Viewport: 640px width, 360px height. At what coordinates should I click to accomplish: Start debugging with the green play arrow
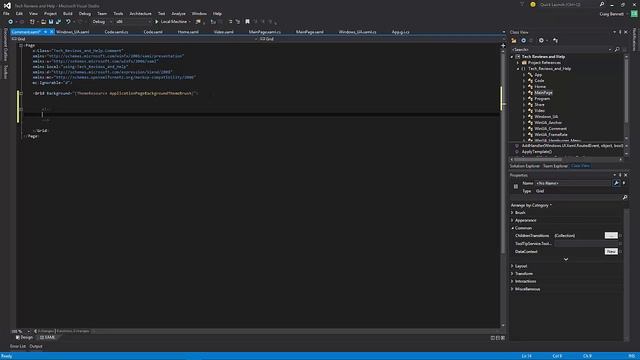(156, 22)
